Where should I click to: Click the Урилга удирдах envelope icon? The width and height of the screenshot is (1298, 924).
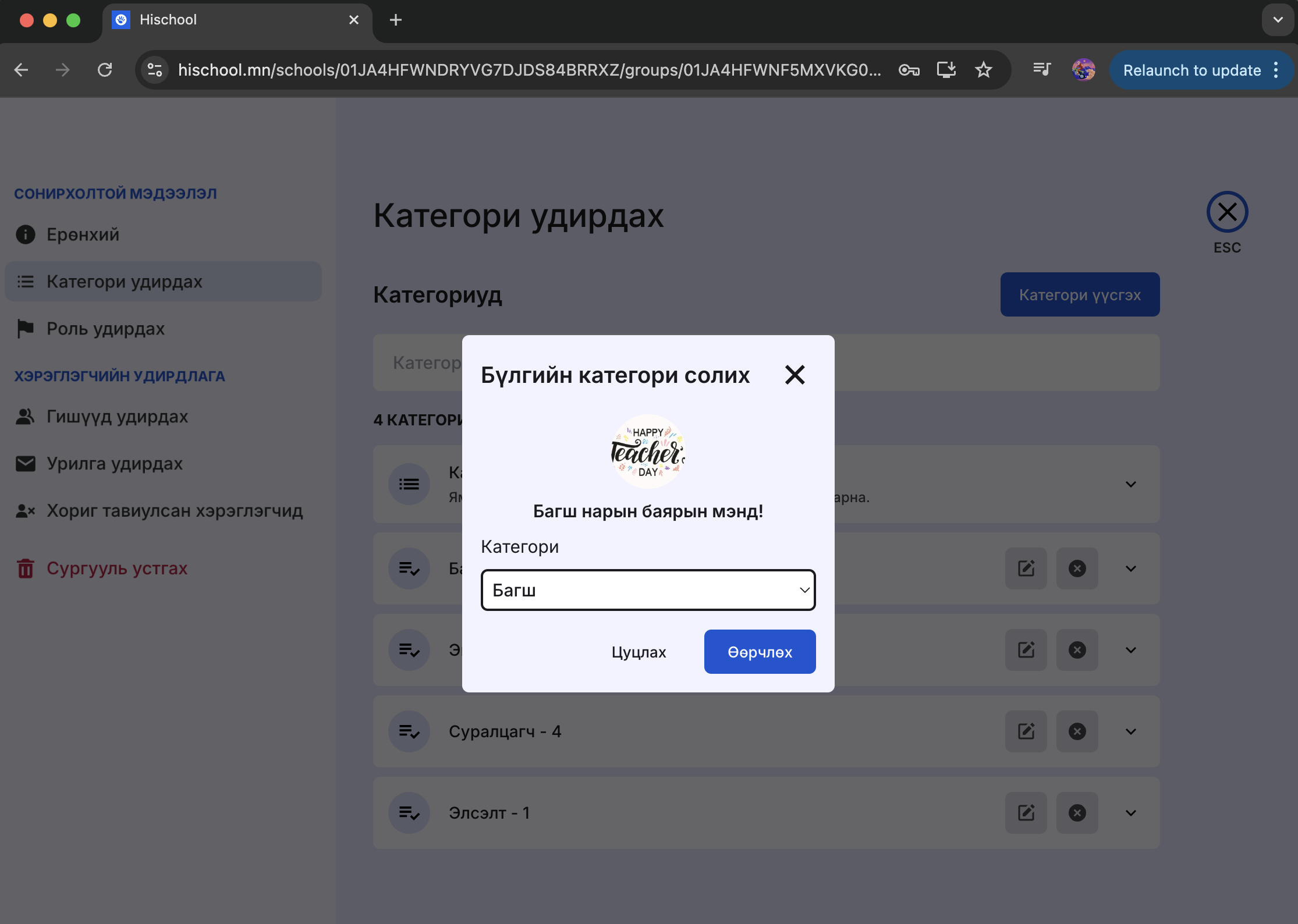[25, 464]
